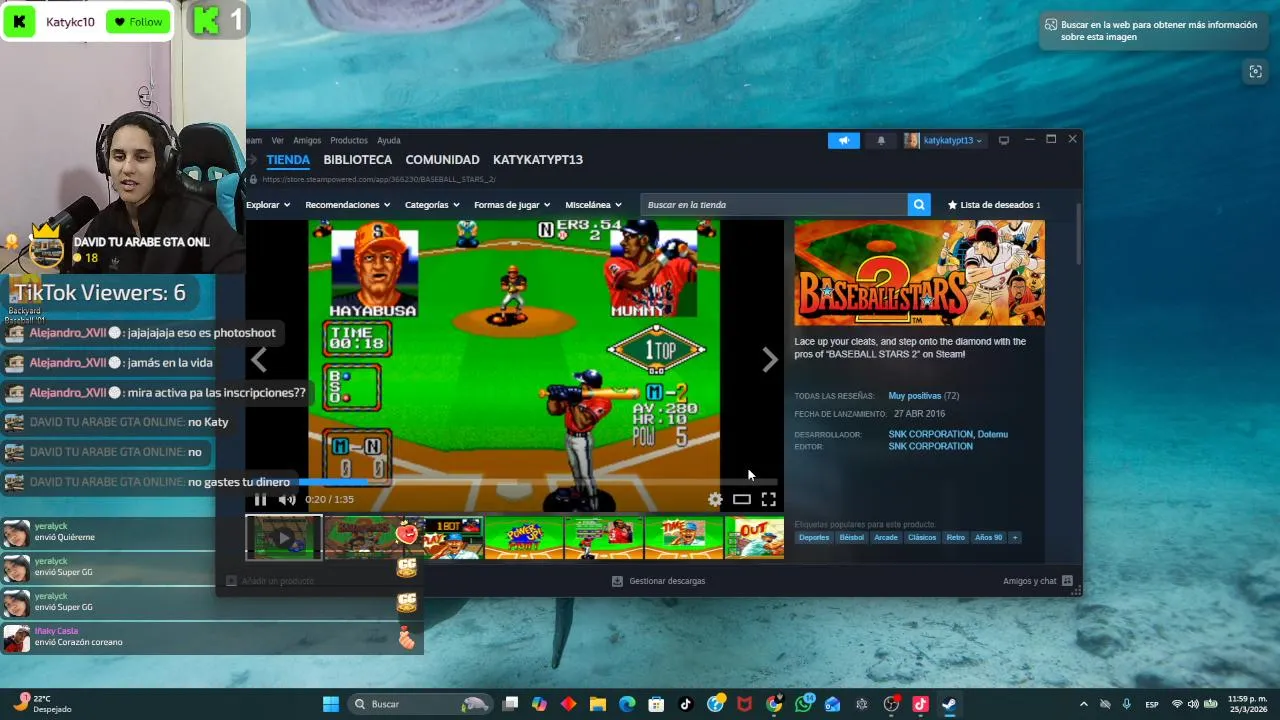Switch to the BIBLIOTECA tab
Image resolution: width=1280 pixels, height=720 pixels.
(x=358, y=160)
